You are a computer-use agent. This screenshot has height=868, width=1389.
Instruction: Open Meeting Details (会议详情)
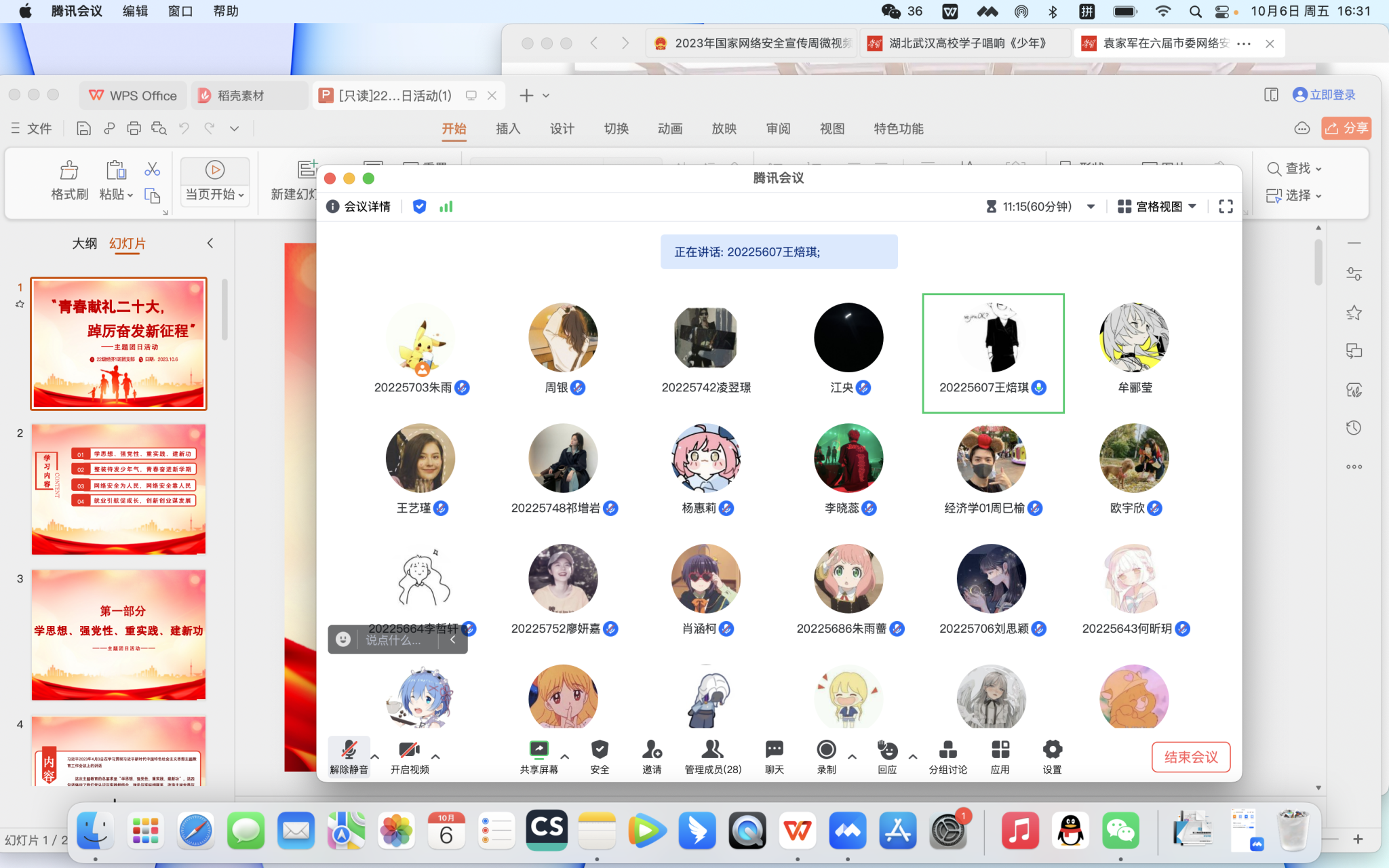point(359,207)
